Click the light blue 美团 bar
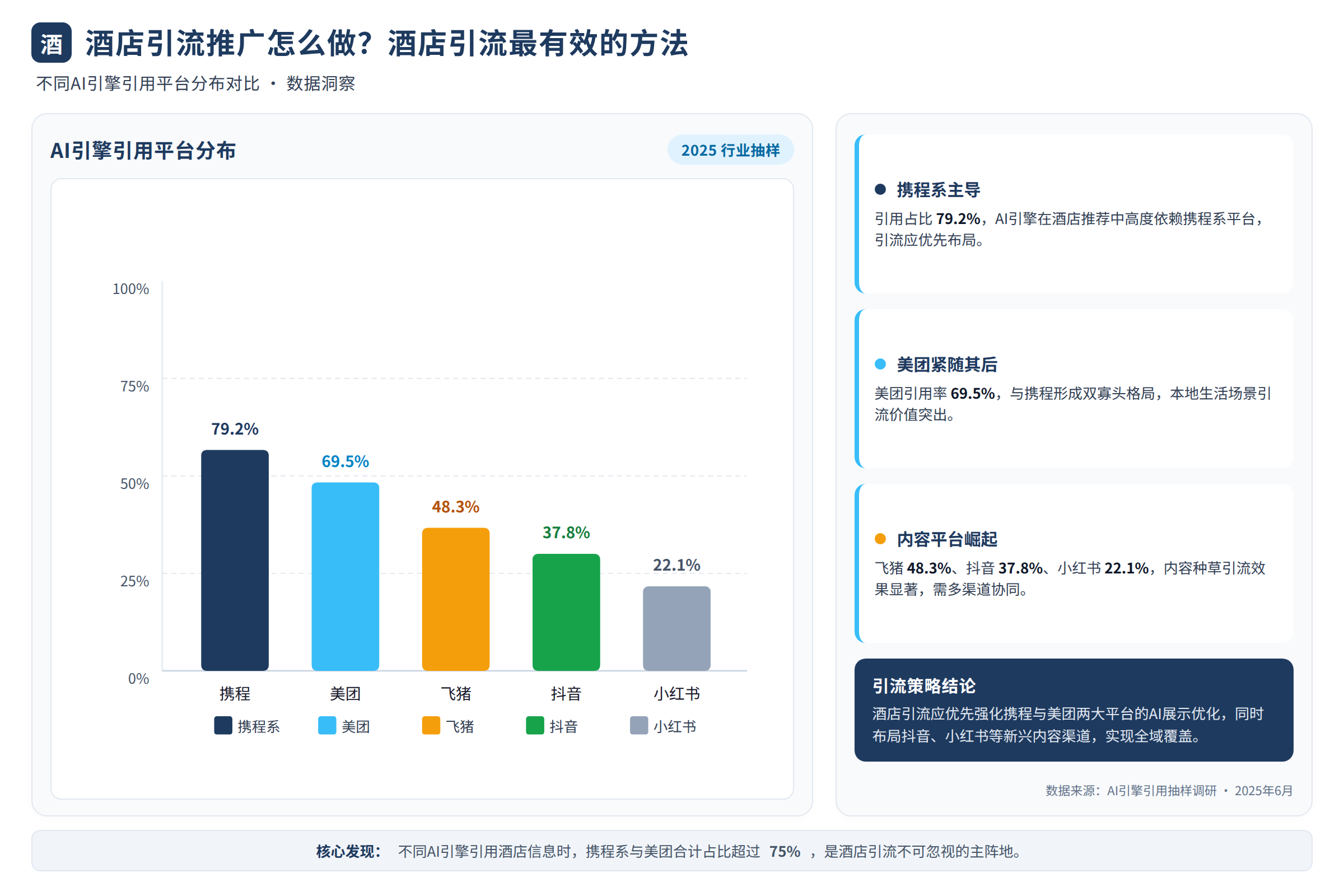The image size is (1344, 896). 345,577
